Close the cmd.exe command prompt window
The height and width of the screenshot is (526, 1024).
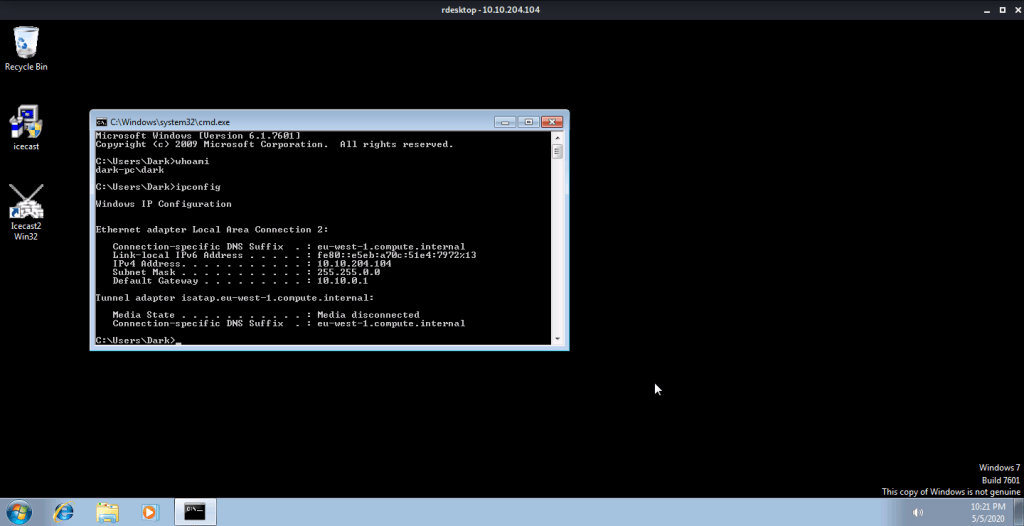552,121
